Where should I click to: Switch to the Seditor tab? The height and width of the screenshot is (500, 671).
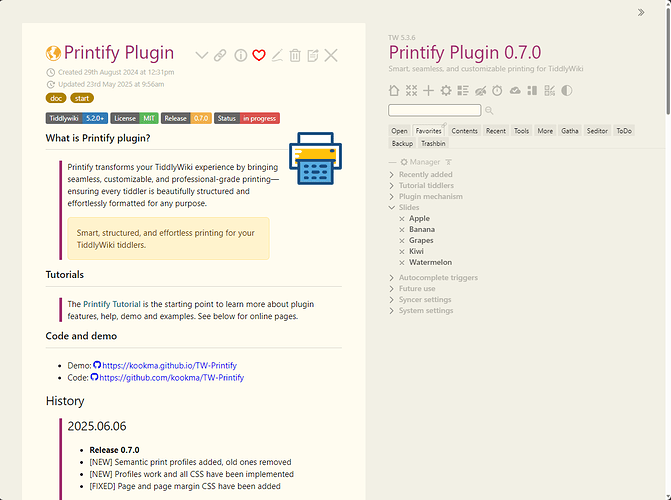pyautogui.click(x=597, y=131)
